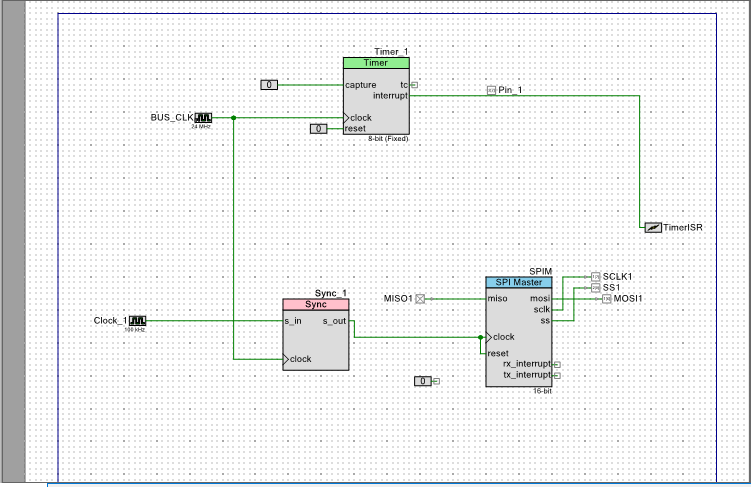Click the BUS_CLK wire junction dot

point(234,118)
